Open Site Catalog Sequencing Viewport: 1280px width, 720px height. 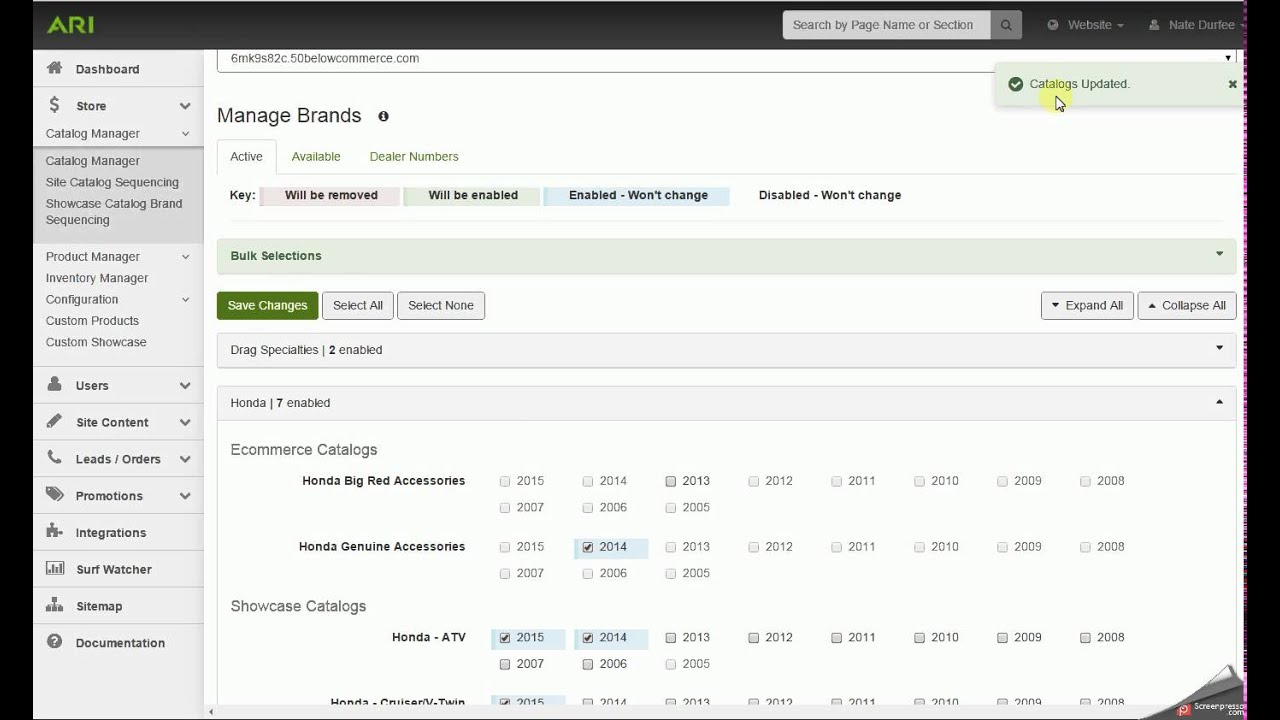(x=112, y=182)
